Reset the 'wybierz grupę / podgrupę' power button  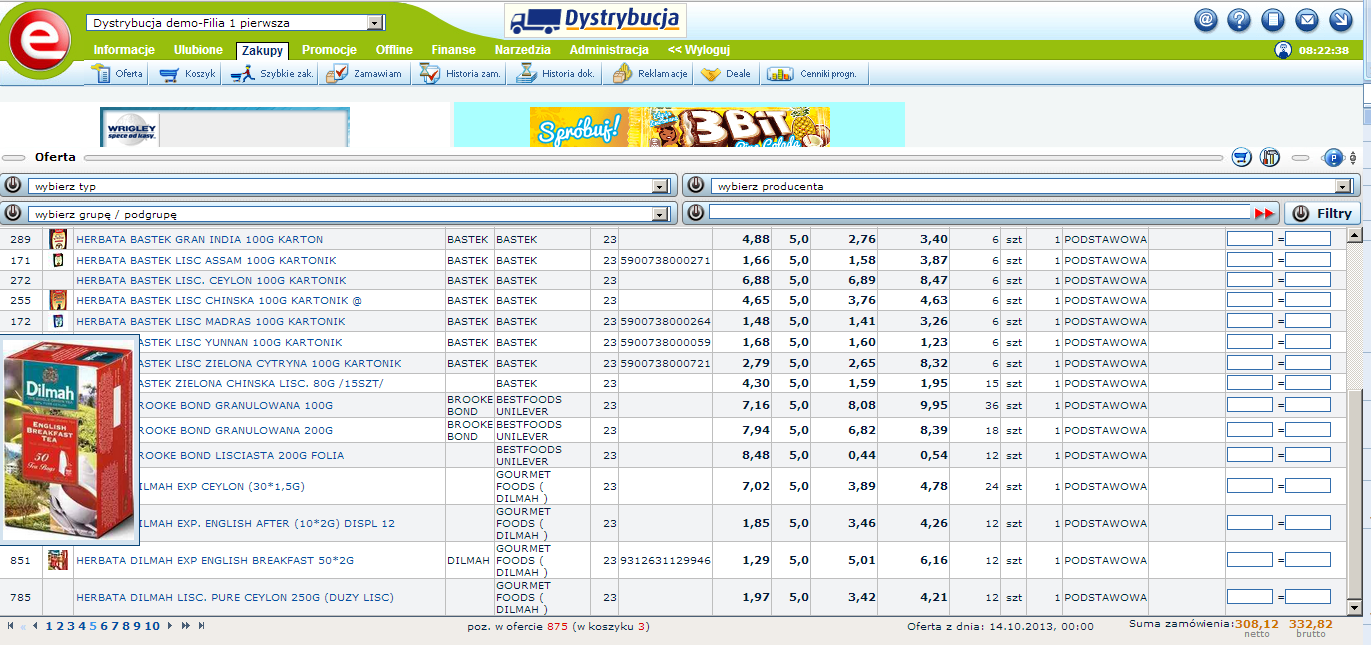[x=14, y=213]
